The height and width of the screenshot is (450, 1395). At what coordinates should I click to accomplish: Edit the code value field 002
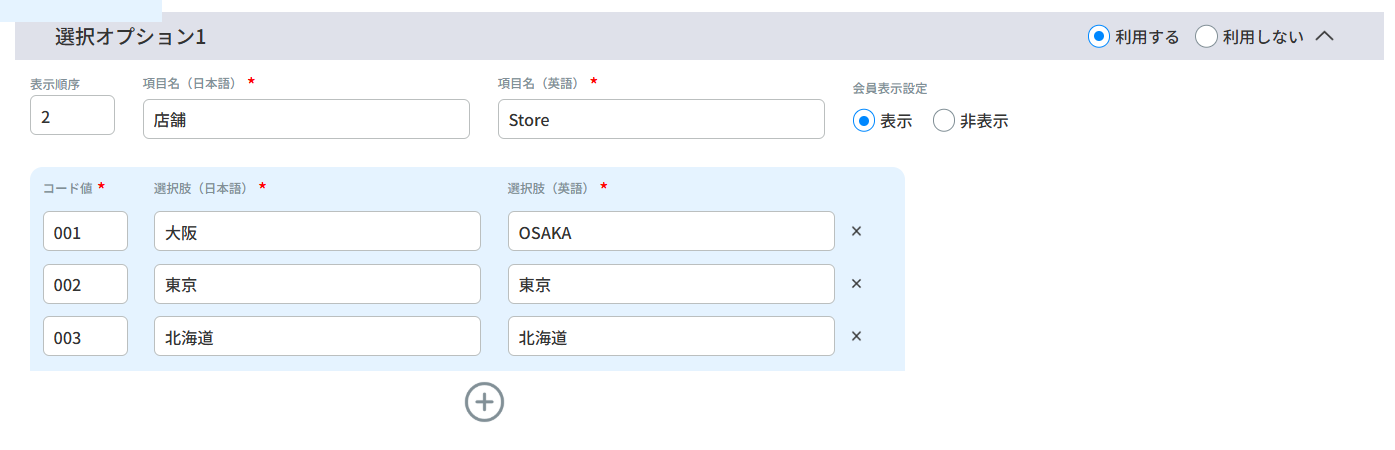pos(85,284)
